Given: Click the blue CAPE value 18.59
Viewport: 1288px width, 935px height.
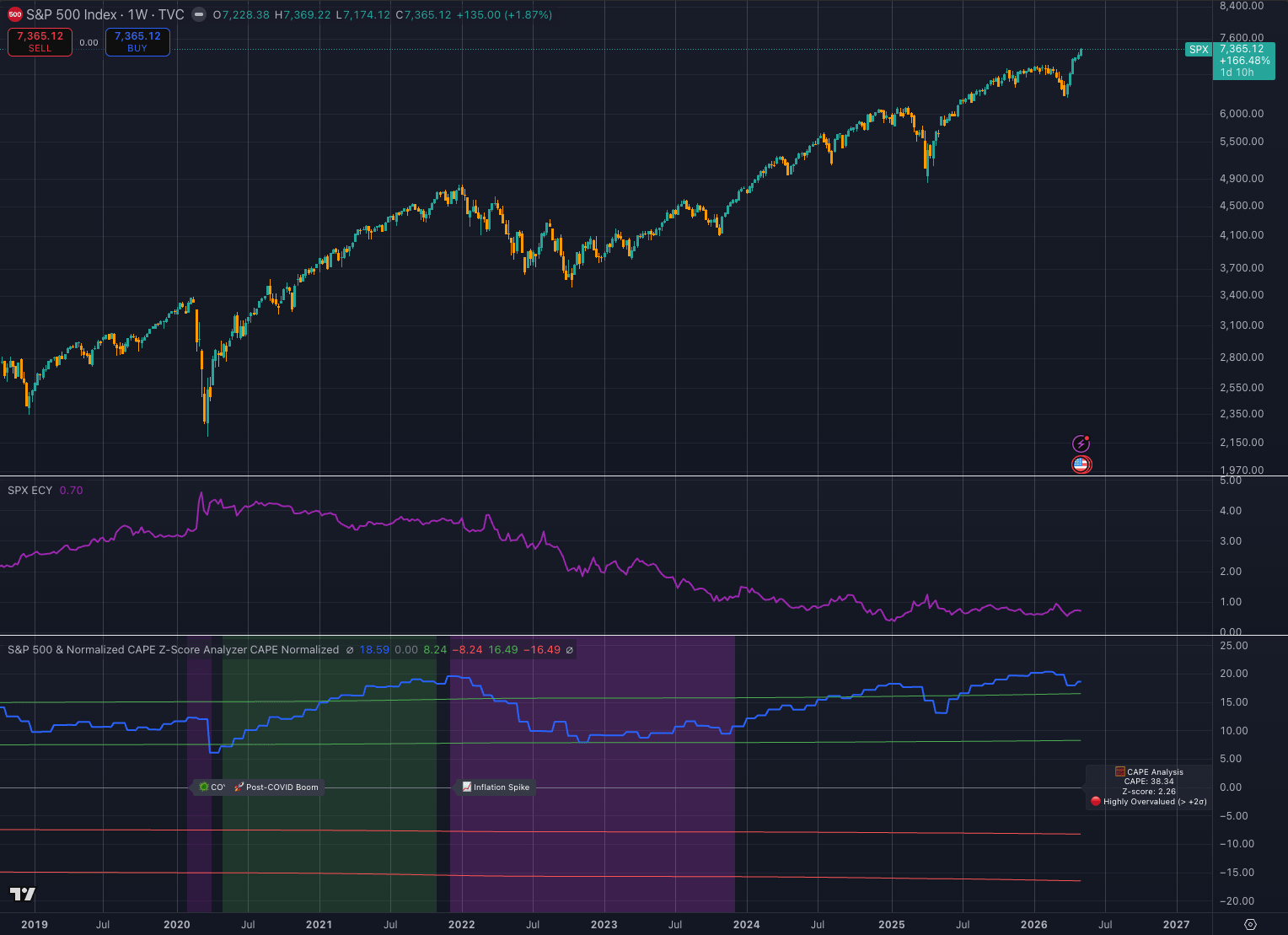Looking at the screenshot, I should pos(374,650).
